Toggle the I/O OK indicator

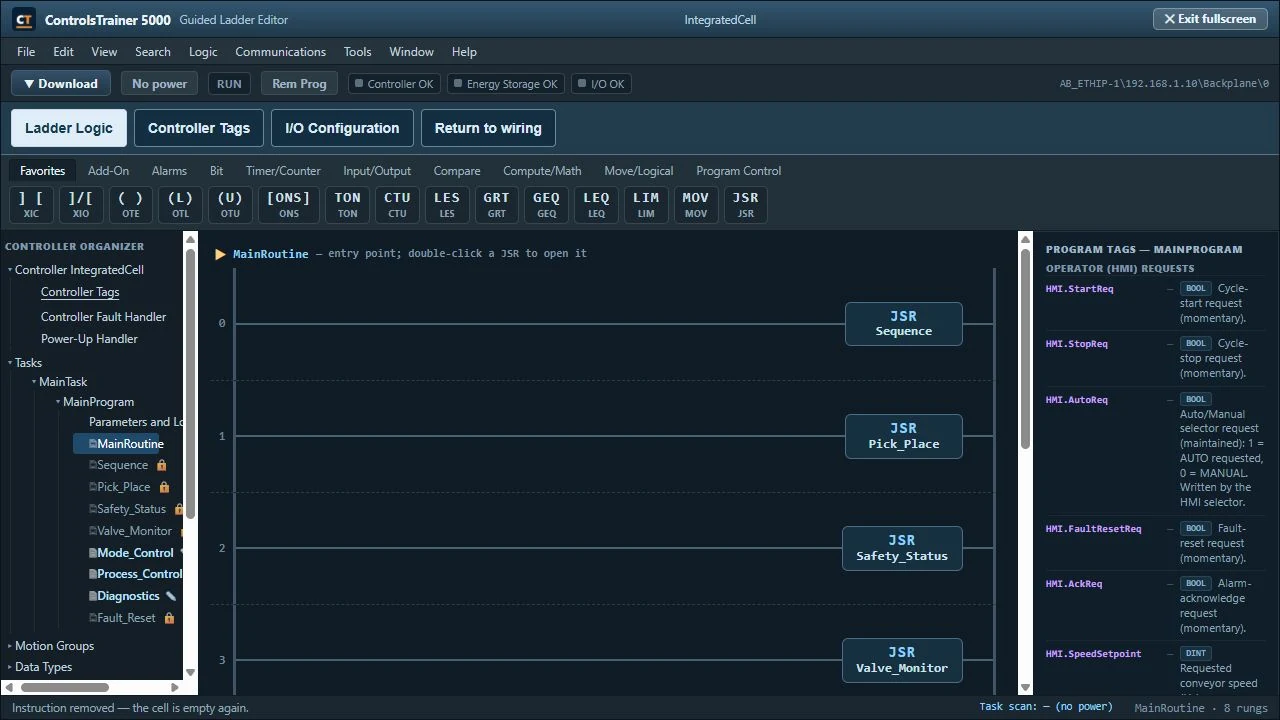[600, 84]
